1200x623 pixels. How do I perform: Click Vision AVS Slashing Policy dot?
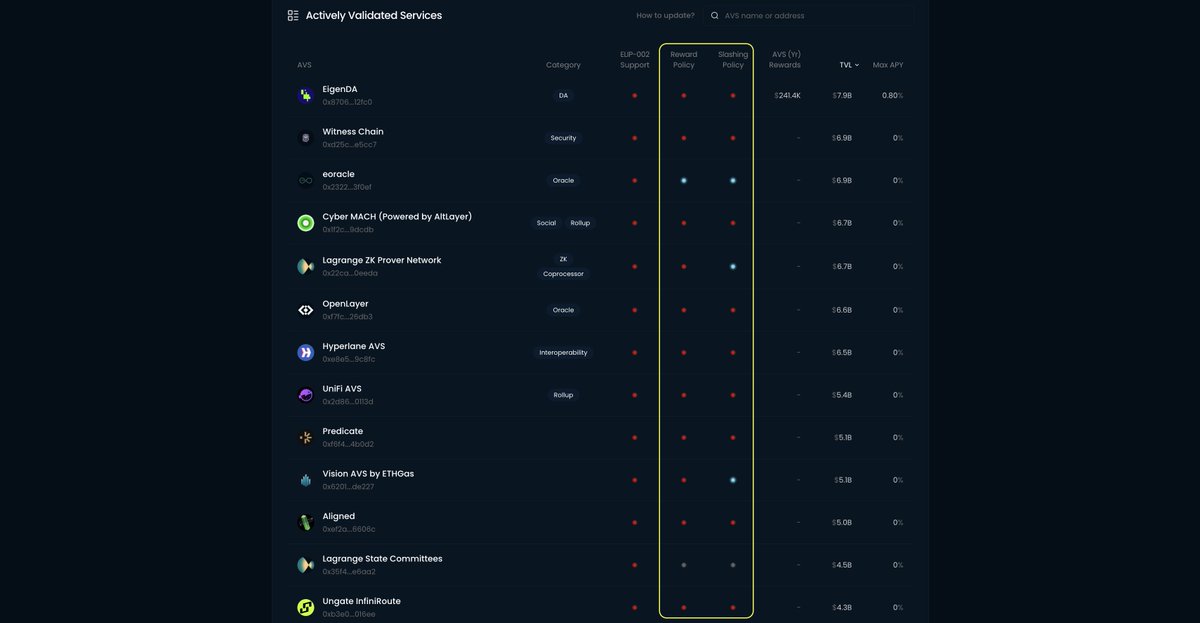[733, 480]
